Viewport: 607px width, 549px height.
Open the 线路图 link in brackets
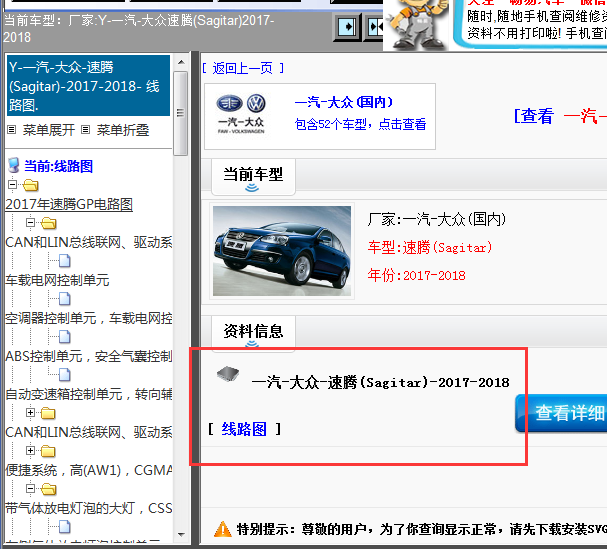coord(244,429)
